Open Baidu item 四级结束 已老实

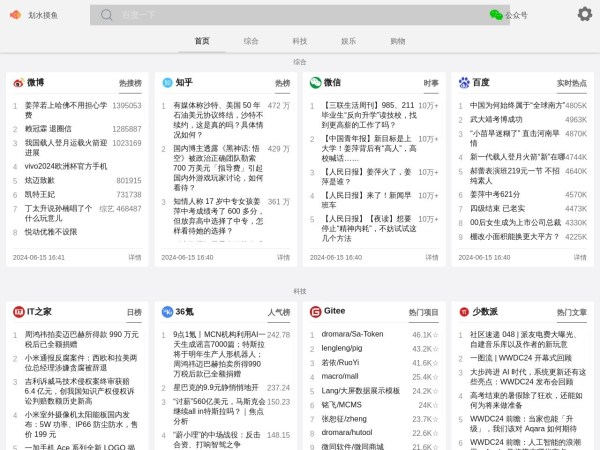pos(497,209)
